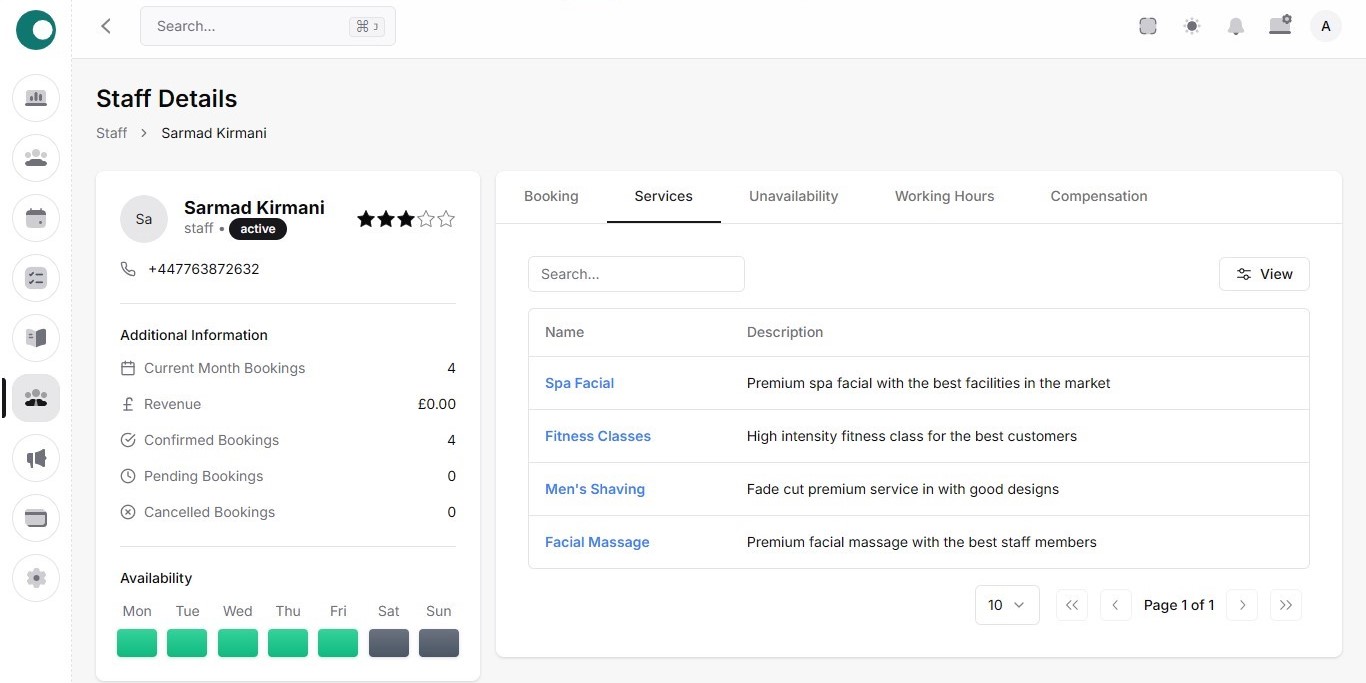Open the laptop with gear icon
The width and height of the screenshot is (1366, 683).
(1280, 26)
